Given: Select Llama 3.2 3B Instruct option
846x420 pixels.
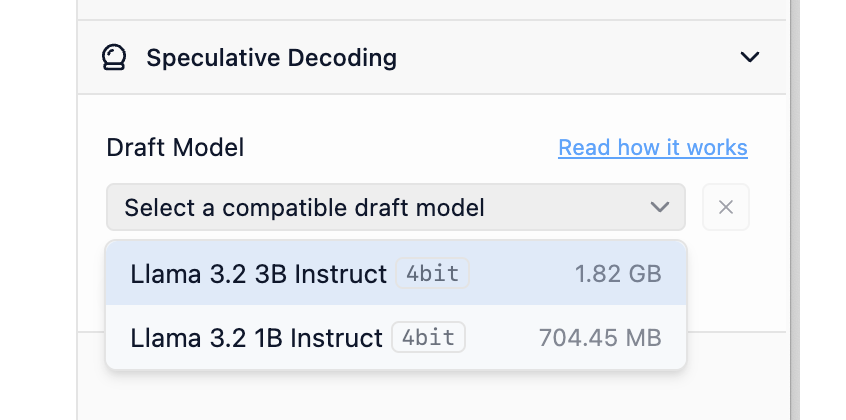Looking at the screenshot, I should [258, 273].
